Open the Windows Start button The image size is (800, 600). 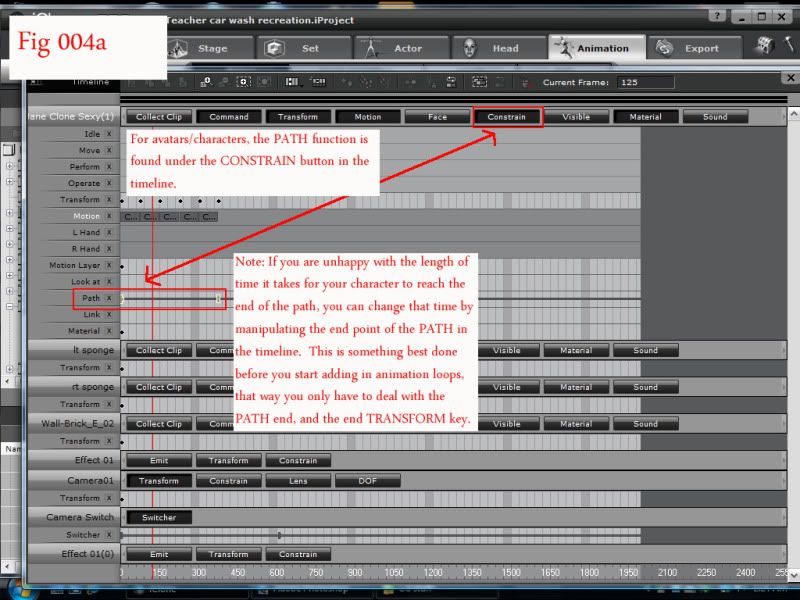[20, 590]
